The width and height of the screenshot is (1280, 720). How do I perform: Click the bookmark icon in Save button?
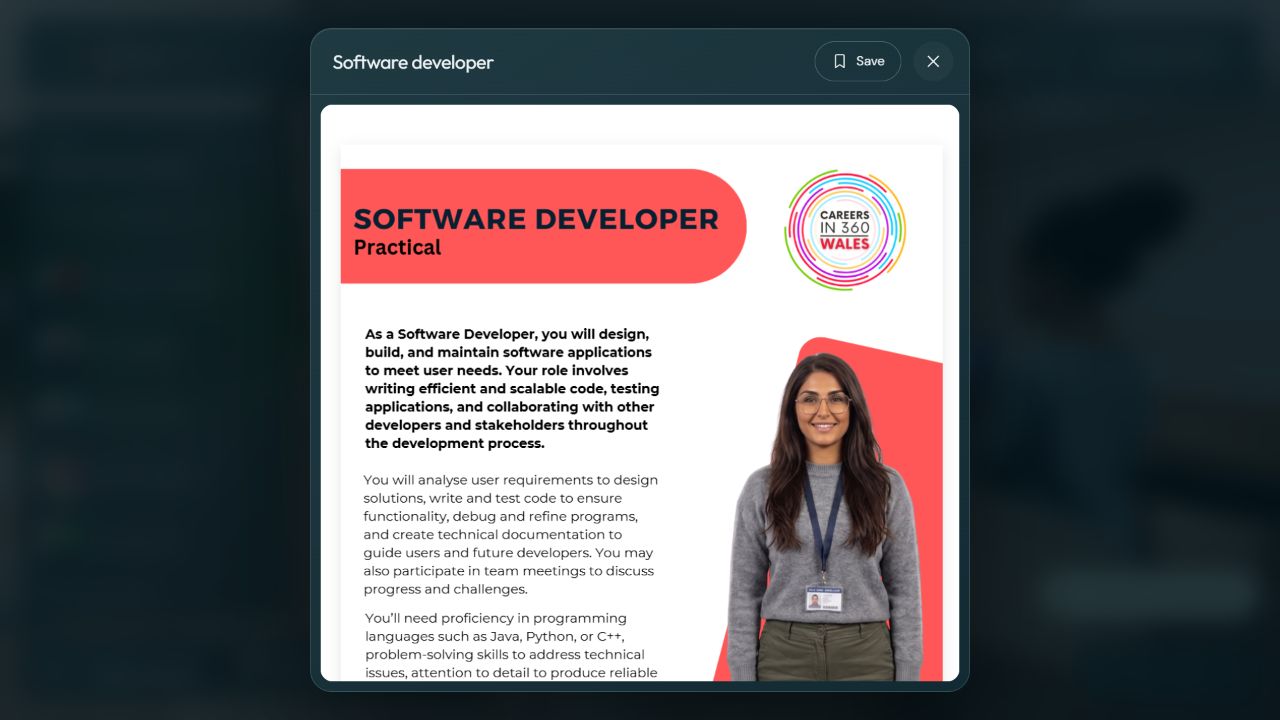(840, 61)
